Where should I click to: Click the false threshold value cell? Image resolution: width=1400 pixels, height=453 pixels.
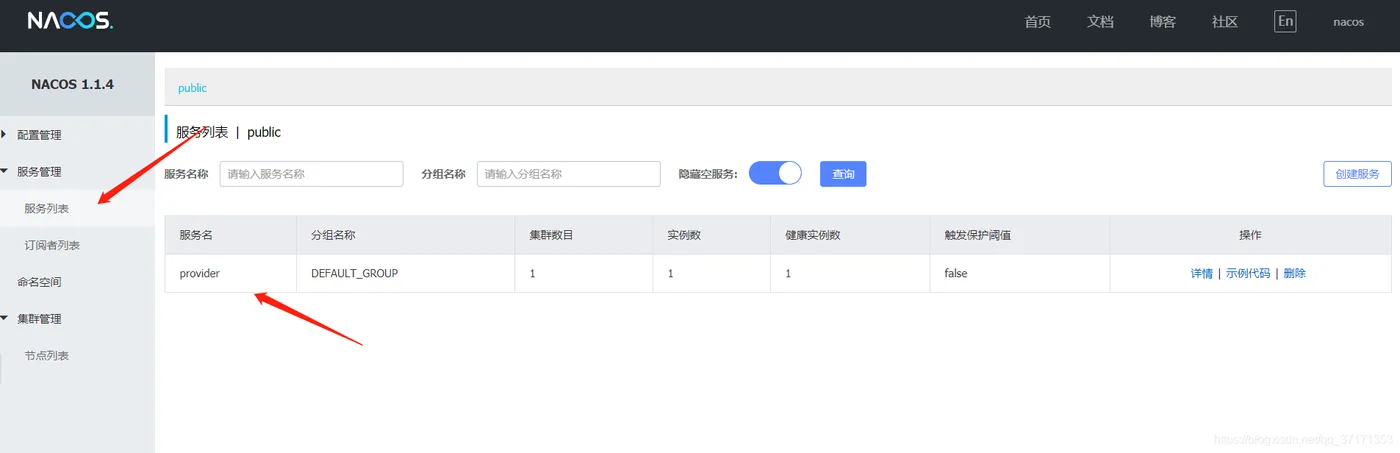1020,273
